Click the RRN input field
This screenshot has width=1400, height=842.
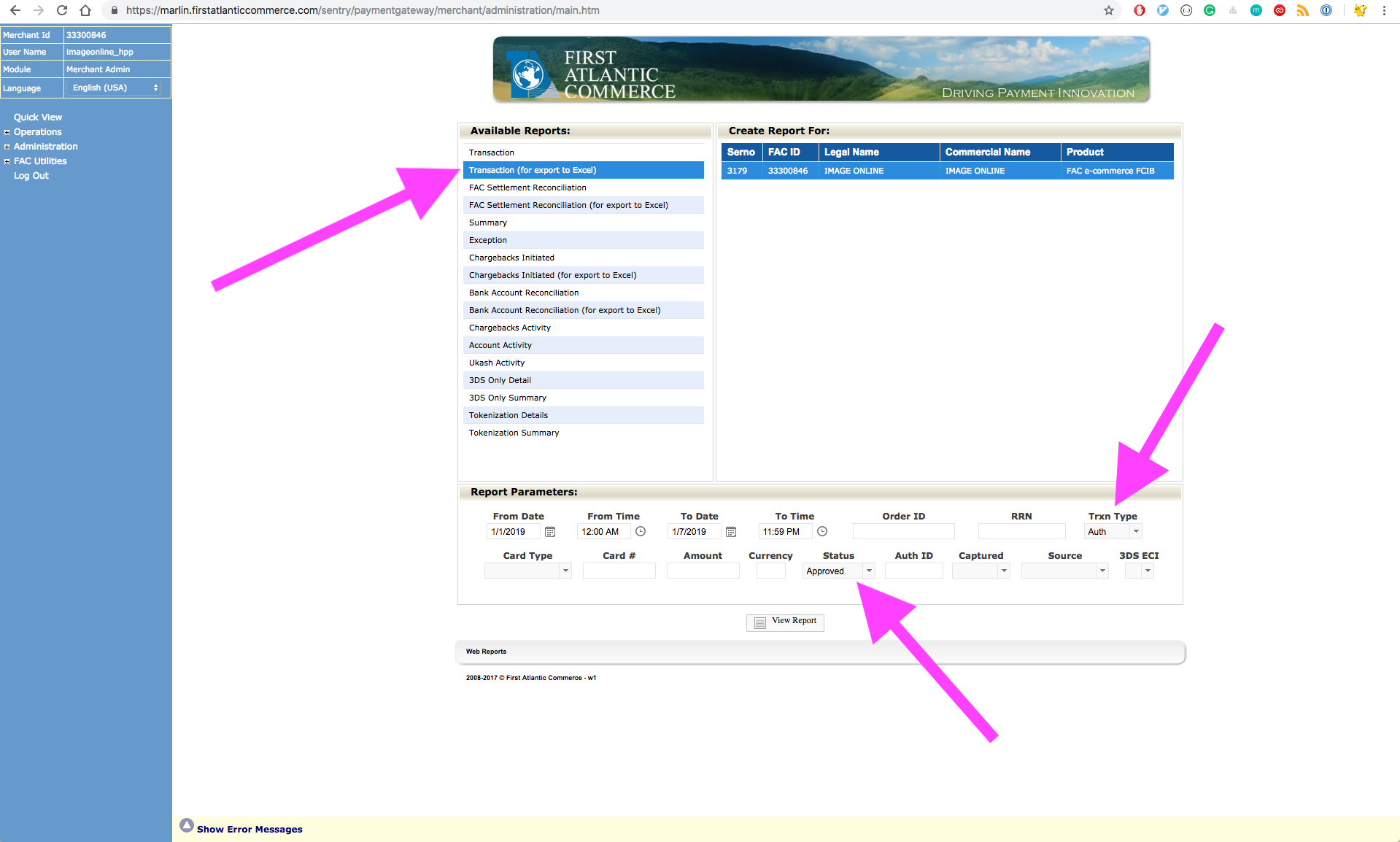[1021, 532]
